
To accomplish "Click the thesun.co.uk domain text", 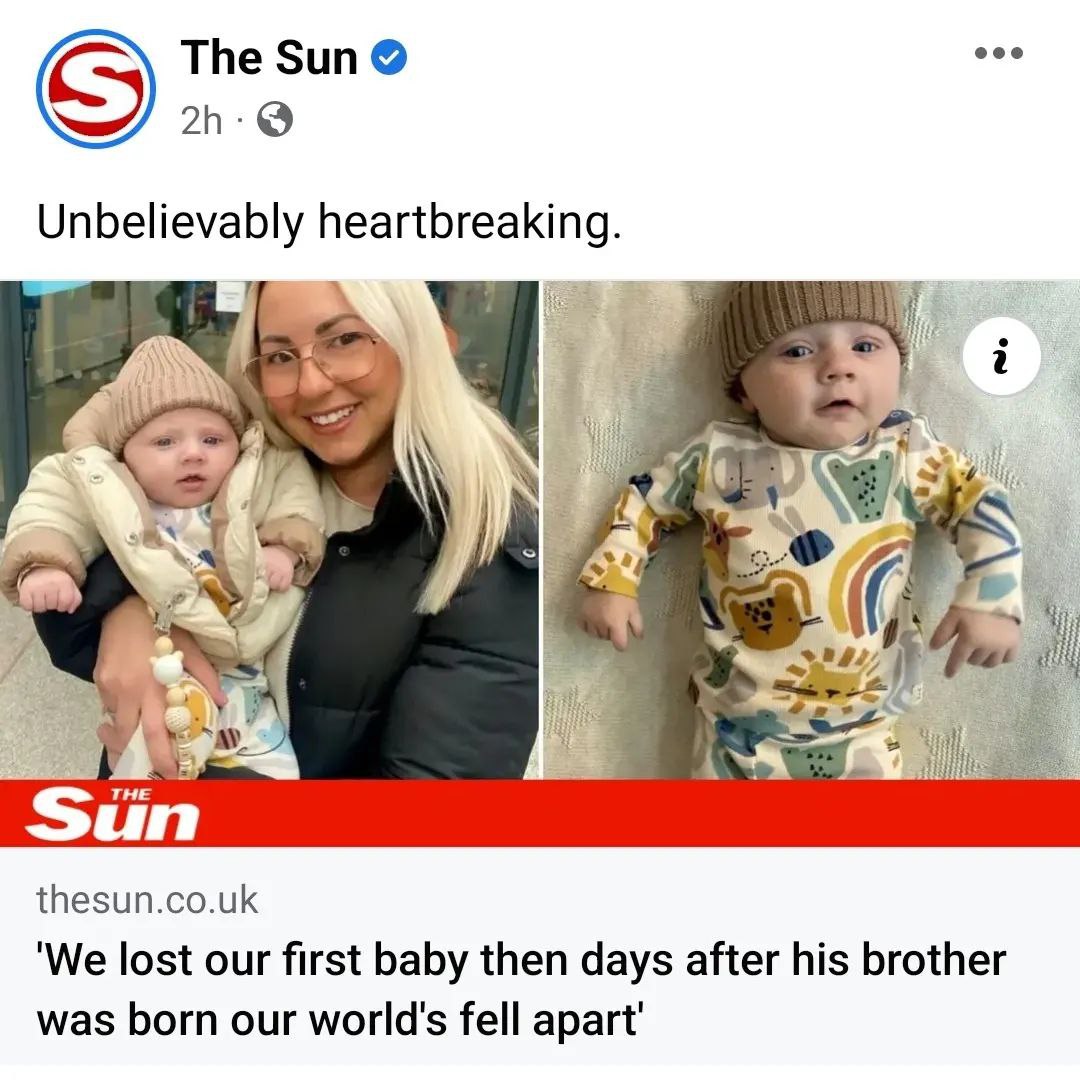I will 147,900.
